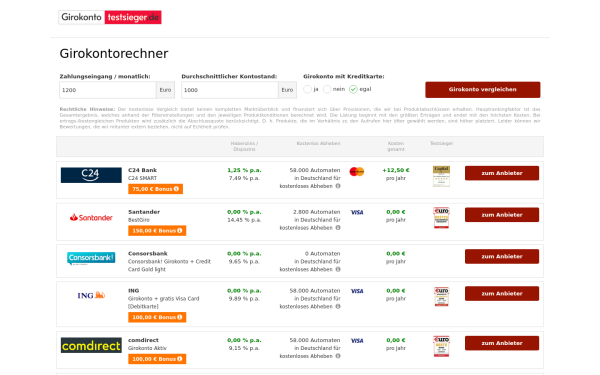Screen dimensions: 600x375
Task: Click the ING logo
Action: tap(91, 295)
